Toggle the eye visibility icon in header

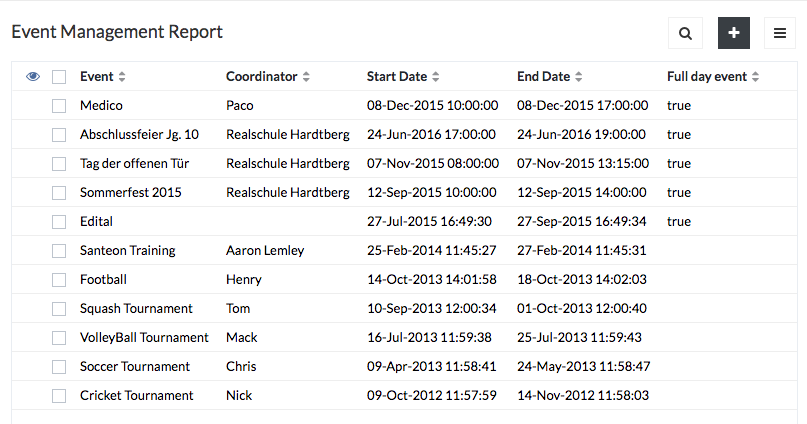[x=33, y=77]
